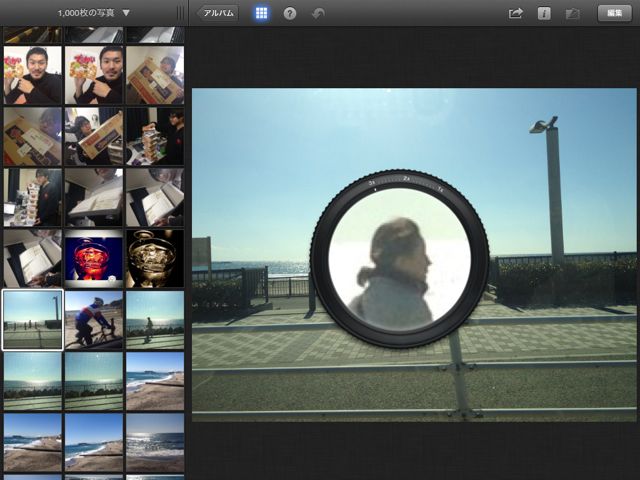This screenshot has height=480, width=640.
Task: Select the sparkling sea surface thumbnail
Action: [x=155, y=442]
